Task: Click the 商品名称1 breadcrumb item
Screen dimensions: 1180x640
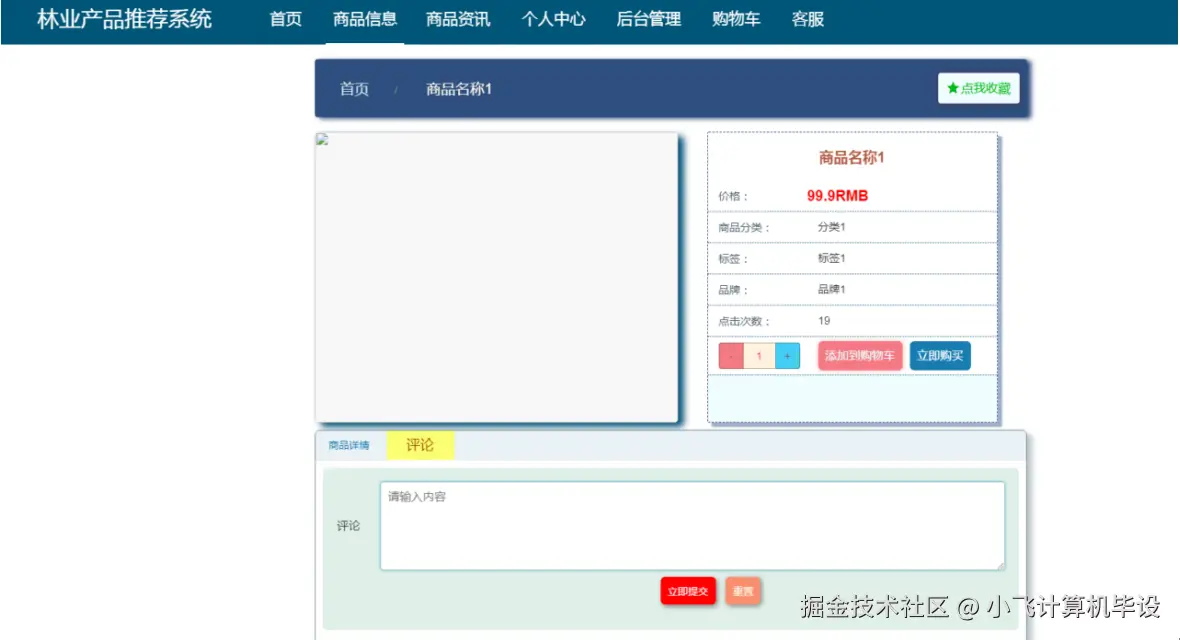Action: pos(458,89)
